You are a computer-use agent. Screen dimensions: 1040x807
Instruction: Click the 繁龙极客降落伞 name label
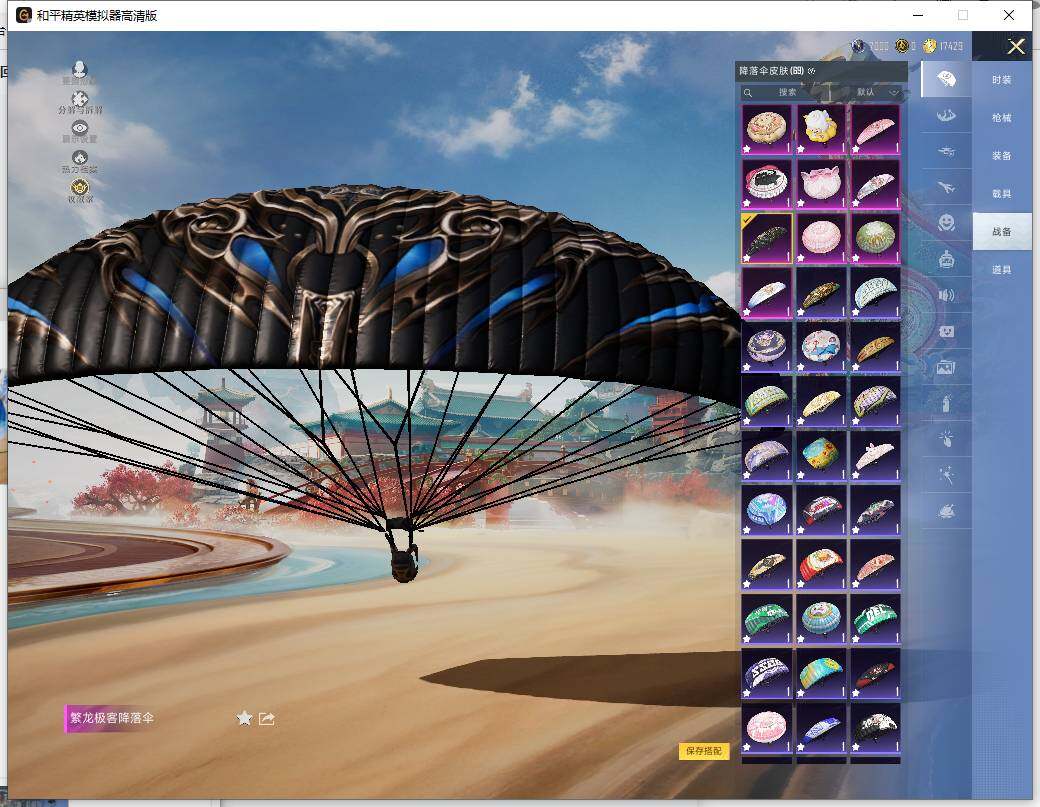(111, 718)
